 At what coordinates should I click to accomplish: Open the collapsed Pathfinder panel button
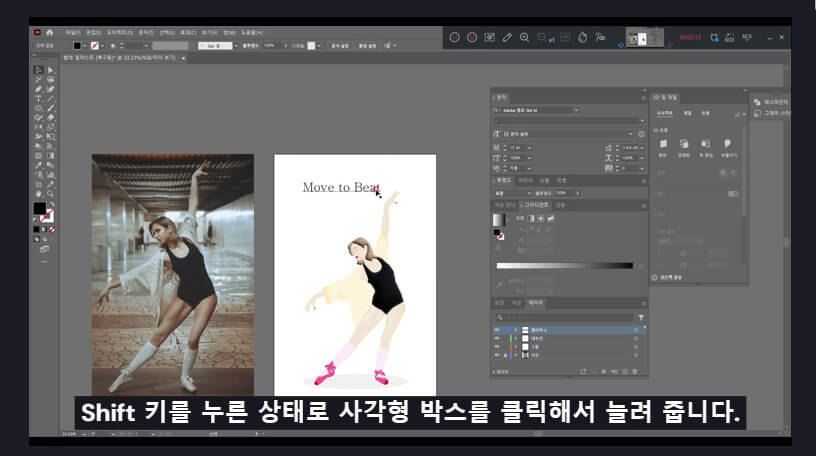point(771,103)
